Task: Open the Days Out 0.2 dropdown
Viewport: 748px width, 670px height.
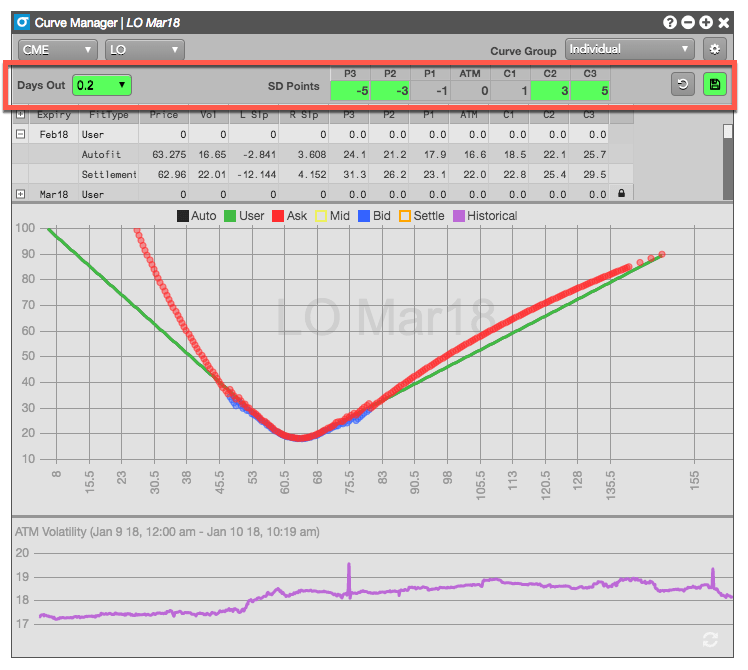Action: tap(102, 85)
